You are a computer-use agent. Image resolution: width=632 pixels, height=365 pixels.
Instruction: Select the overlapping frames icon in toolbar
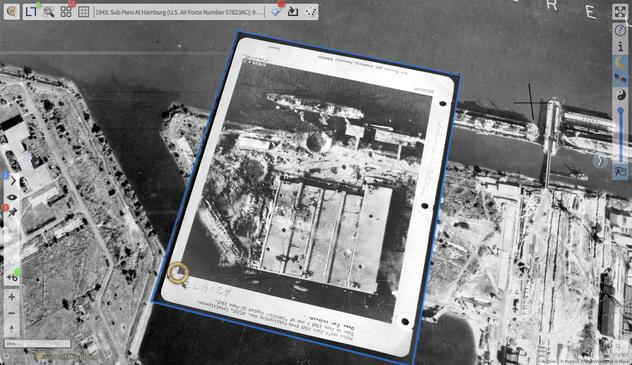point(31,12)
